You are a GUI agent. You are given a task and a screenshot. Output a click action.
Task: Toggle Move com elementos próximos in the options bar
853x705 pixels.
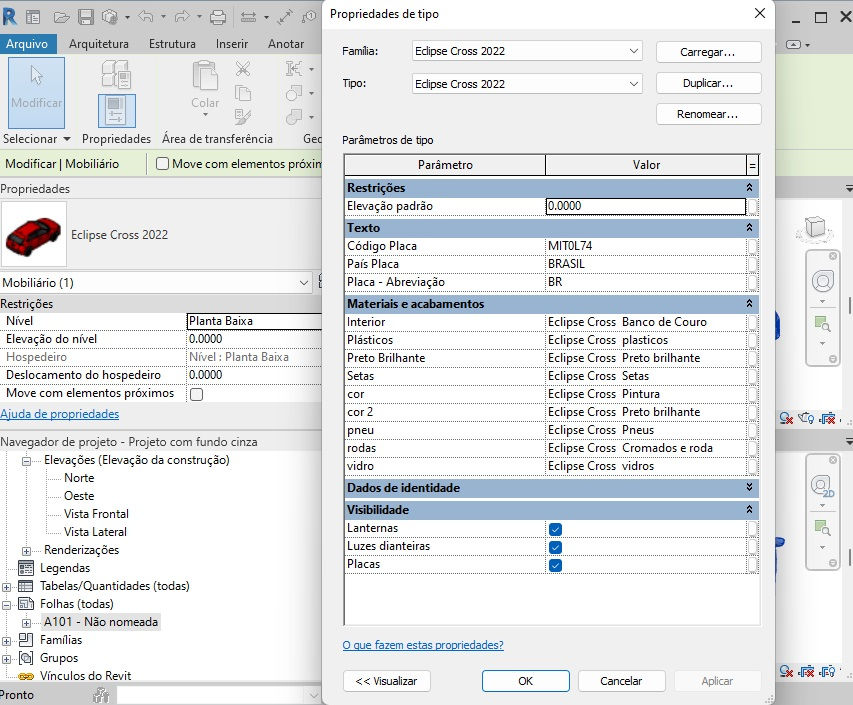163,164
